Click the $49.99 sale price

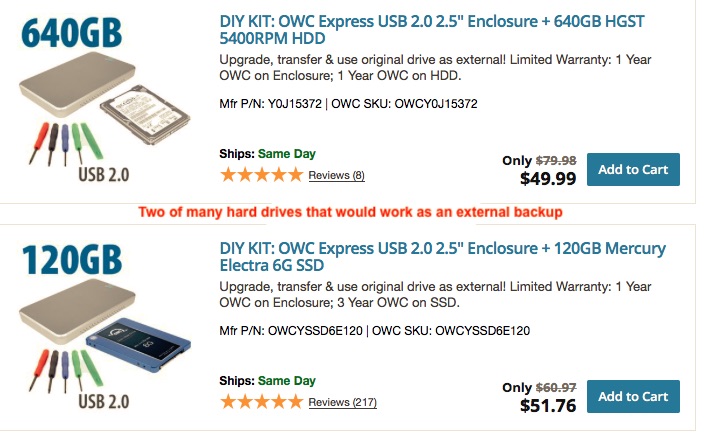coord(548,180)
